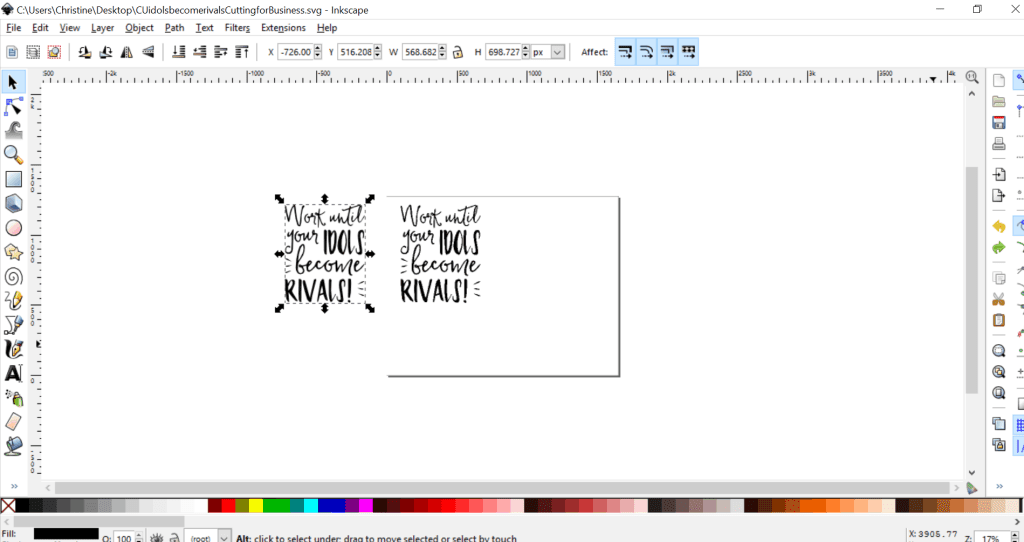Viewport: 1024px width, 542px height.
Task: Click the horizontal canvas scrollbar
Action: click(x=502, y=488)
